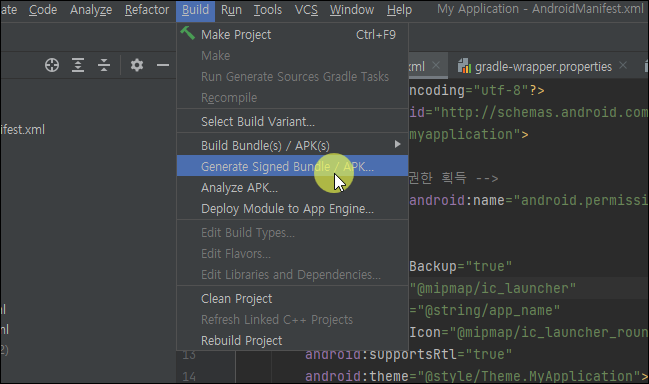
Task: Choose Rebuild Project
Action: [x=292, y=341]
